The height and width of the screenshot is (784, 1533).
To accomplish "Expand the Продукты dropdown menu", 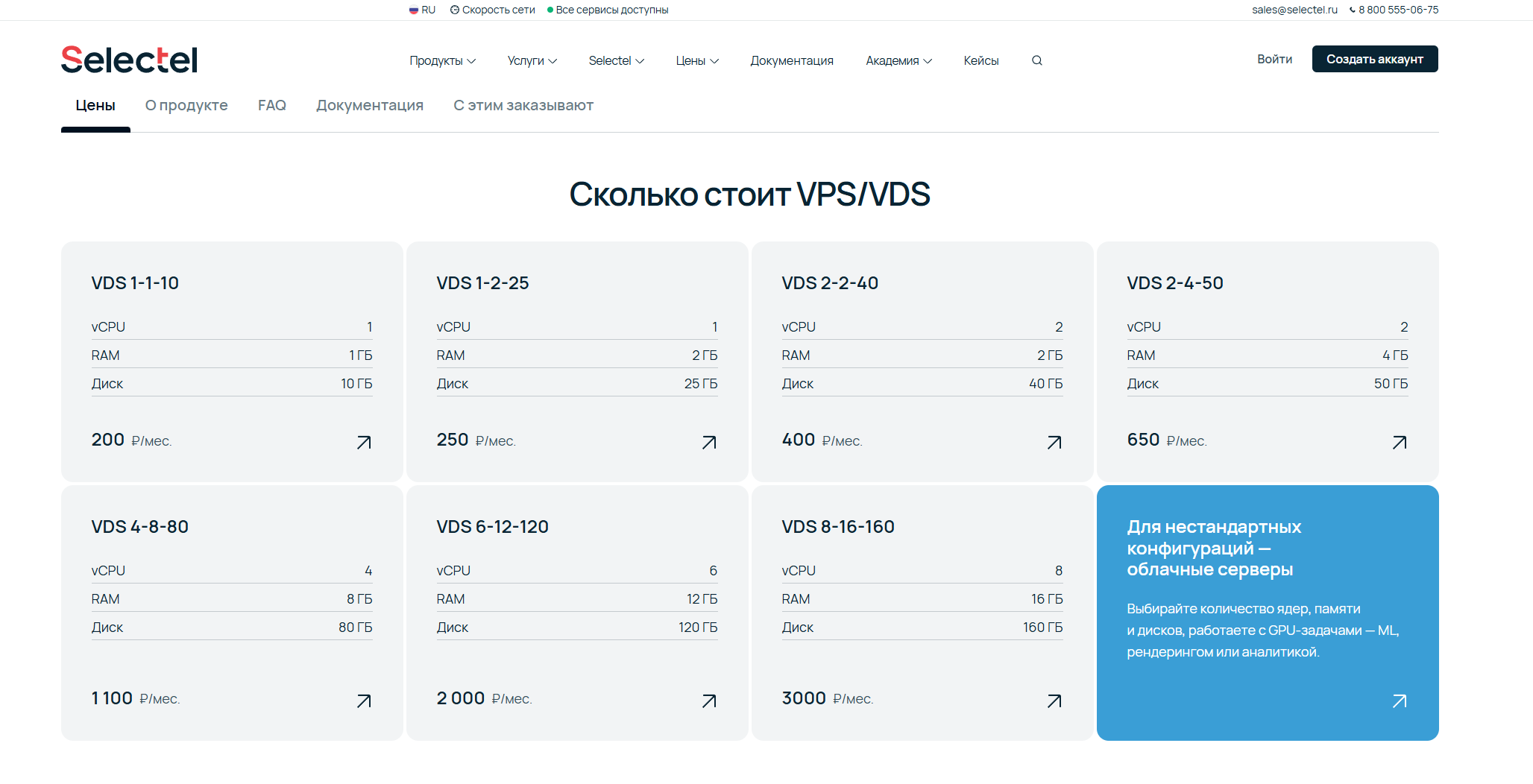I will point(442,60).
